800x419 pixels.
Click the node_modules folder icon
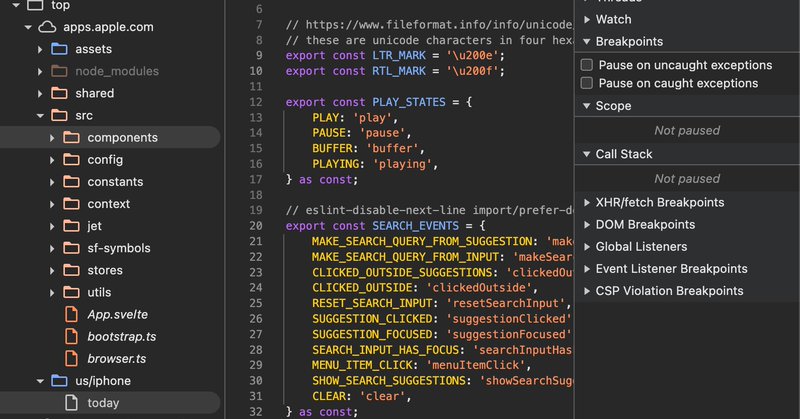(x=59, y=71)
